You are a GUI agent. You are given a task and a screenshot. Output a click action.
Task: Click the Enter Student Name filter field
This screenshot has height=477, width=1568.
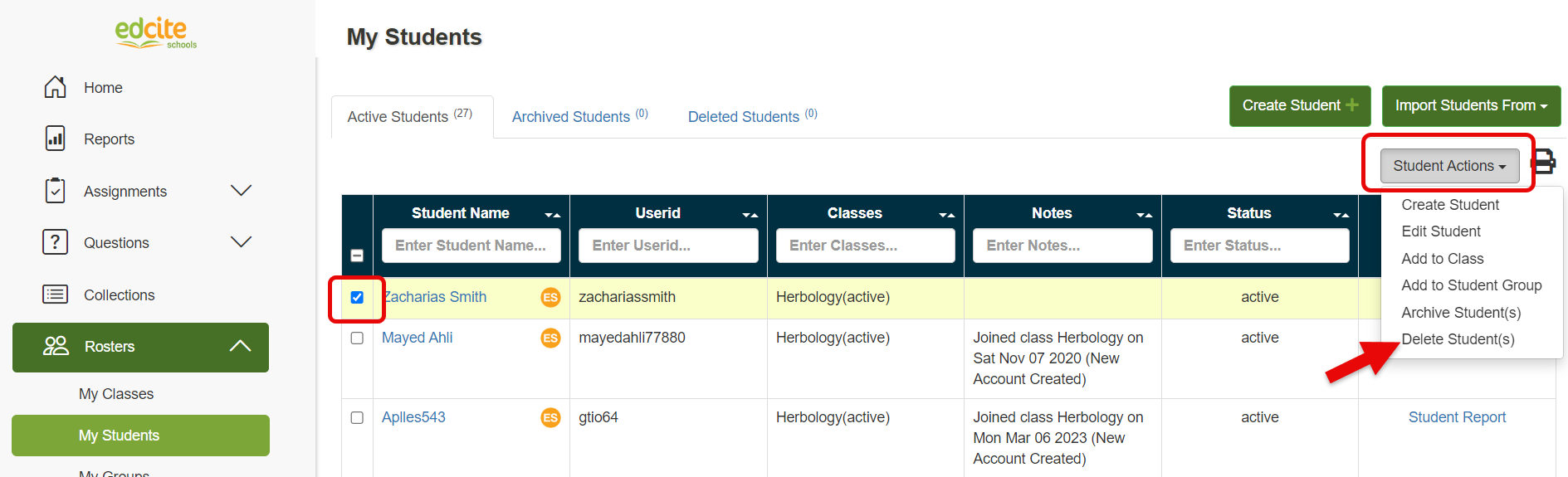point(471,246)
